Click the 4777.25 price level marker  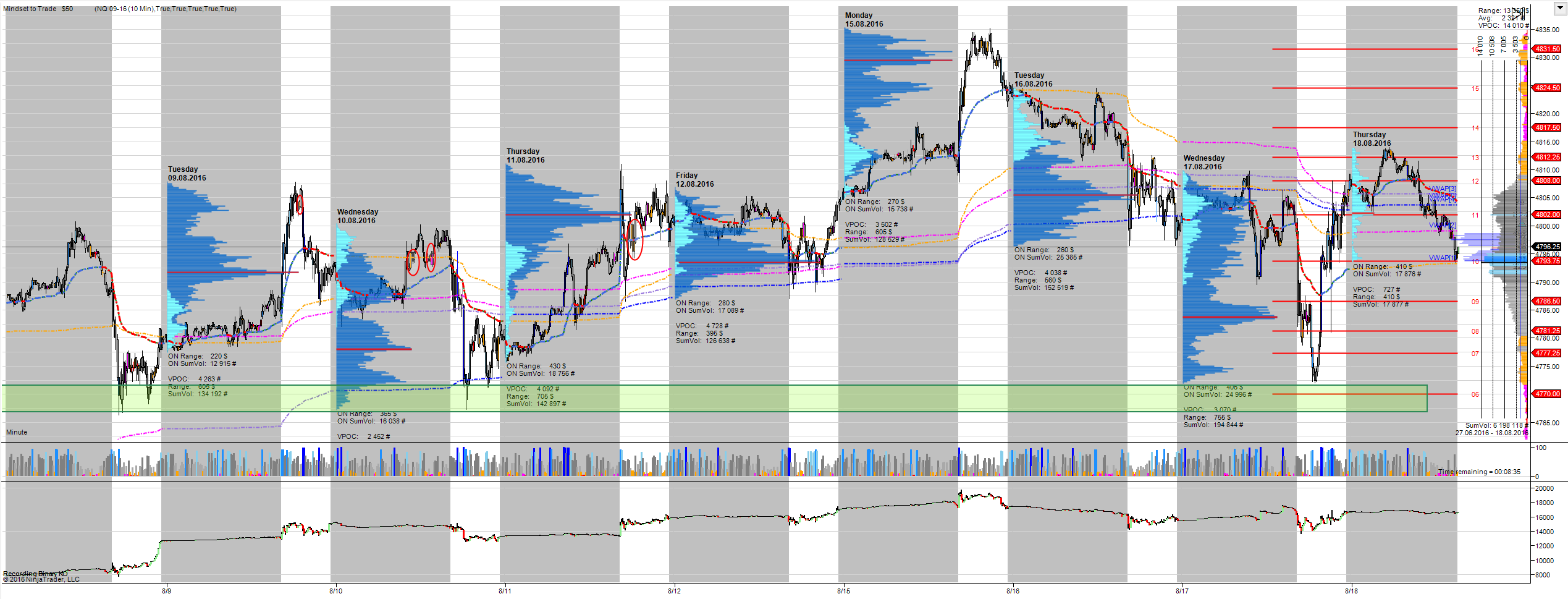coord(1548,353)
